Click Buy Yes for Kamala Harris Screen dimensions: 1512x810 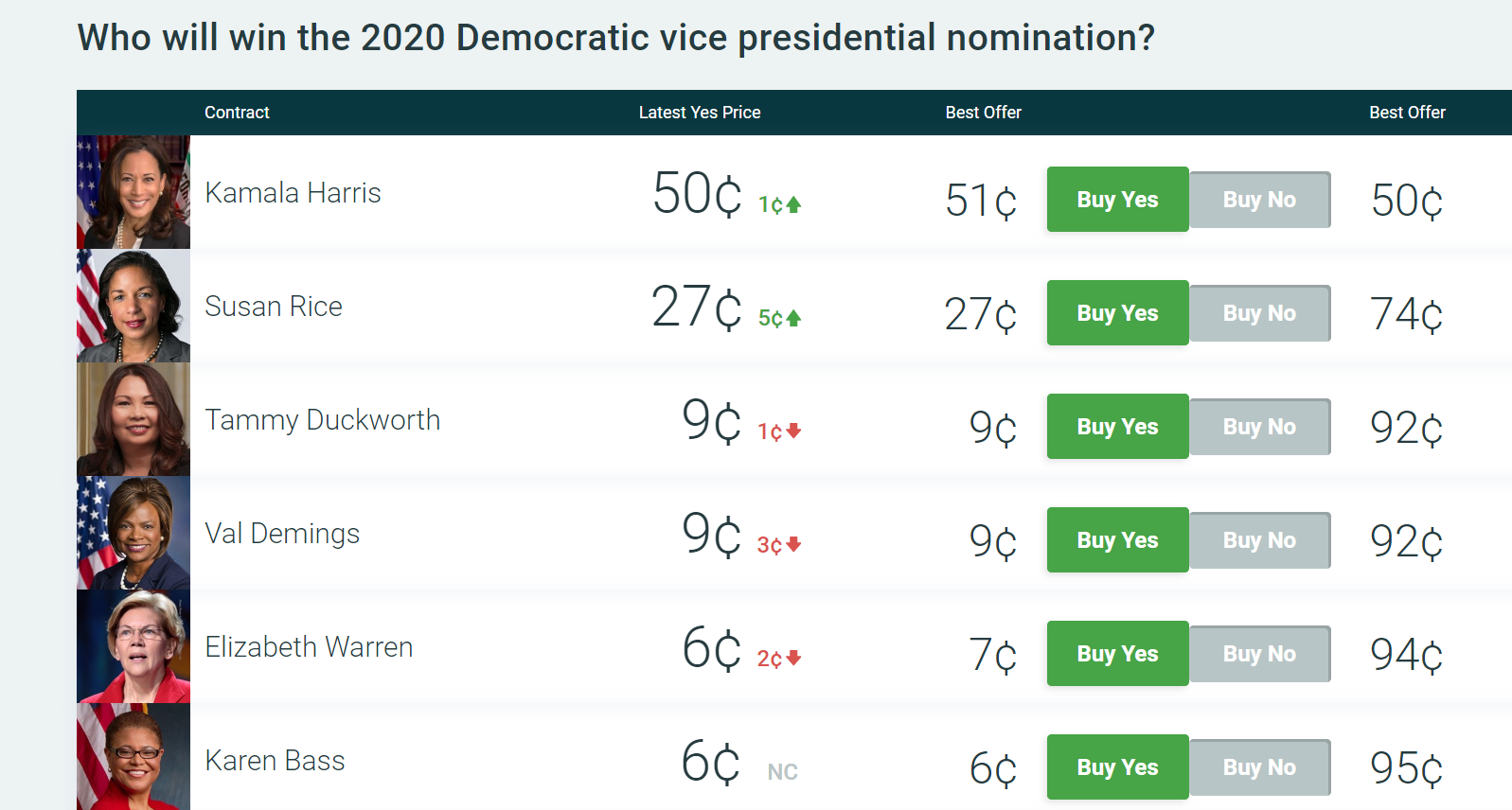tap(1117, 200)
